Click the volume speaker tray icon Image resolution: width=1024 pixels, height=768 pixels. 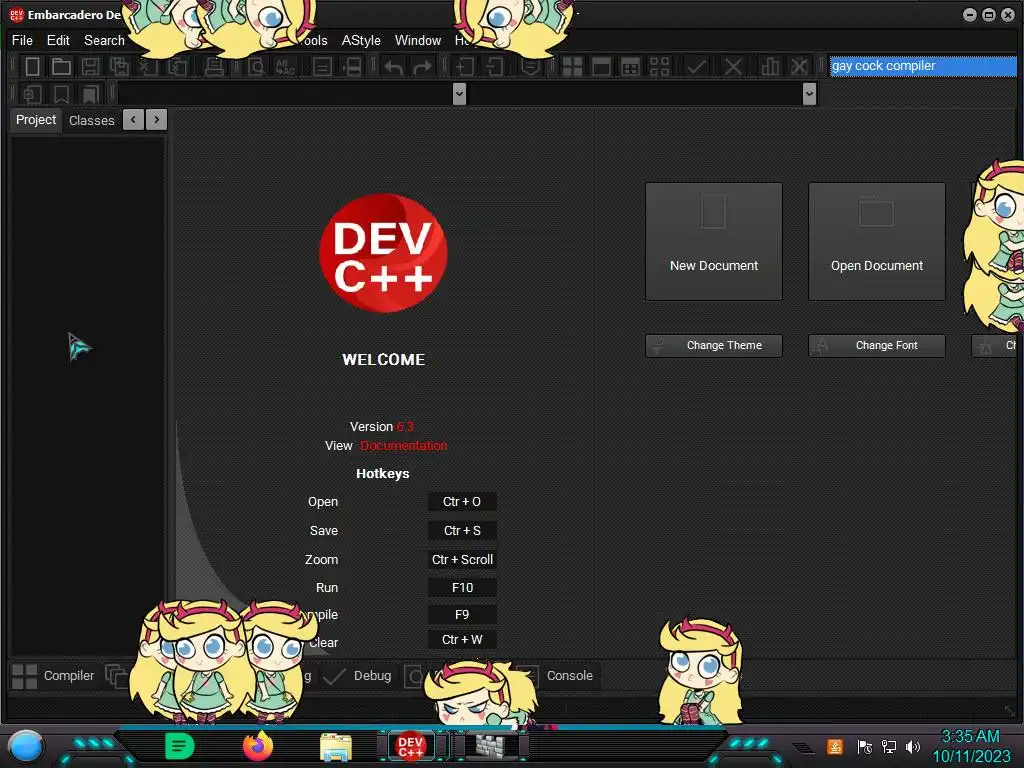coord(912,746)
